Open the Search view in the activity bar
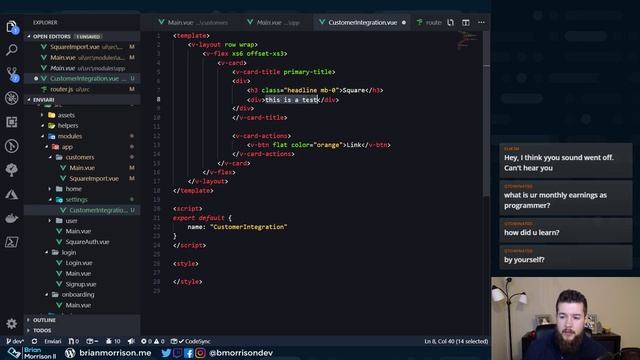The width and height of the screenshot is (640, 360). pyautogui.click(x=11, y=50)
